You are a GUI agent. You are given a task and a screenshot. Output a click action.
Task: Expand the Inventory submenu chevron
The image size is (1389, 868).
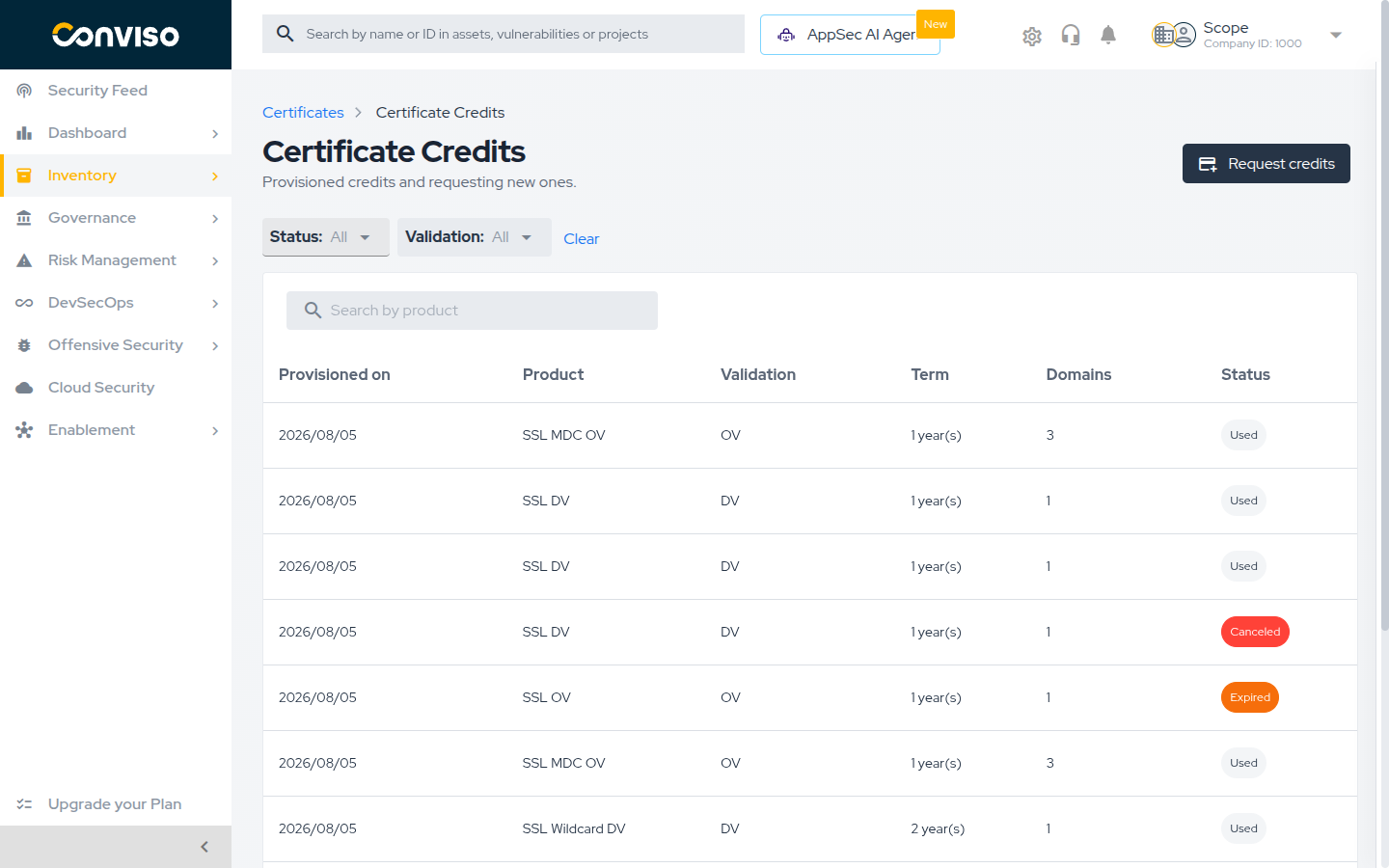click(215, 176)
